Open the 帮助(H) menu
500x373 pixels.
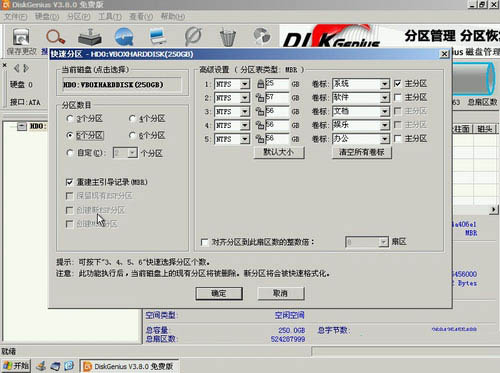click(x=173, y=16)
